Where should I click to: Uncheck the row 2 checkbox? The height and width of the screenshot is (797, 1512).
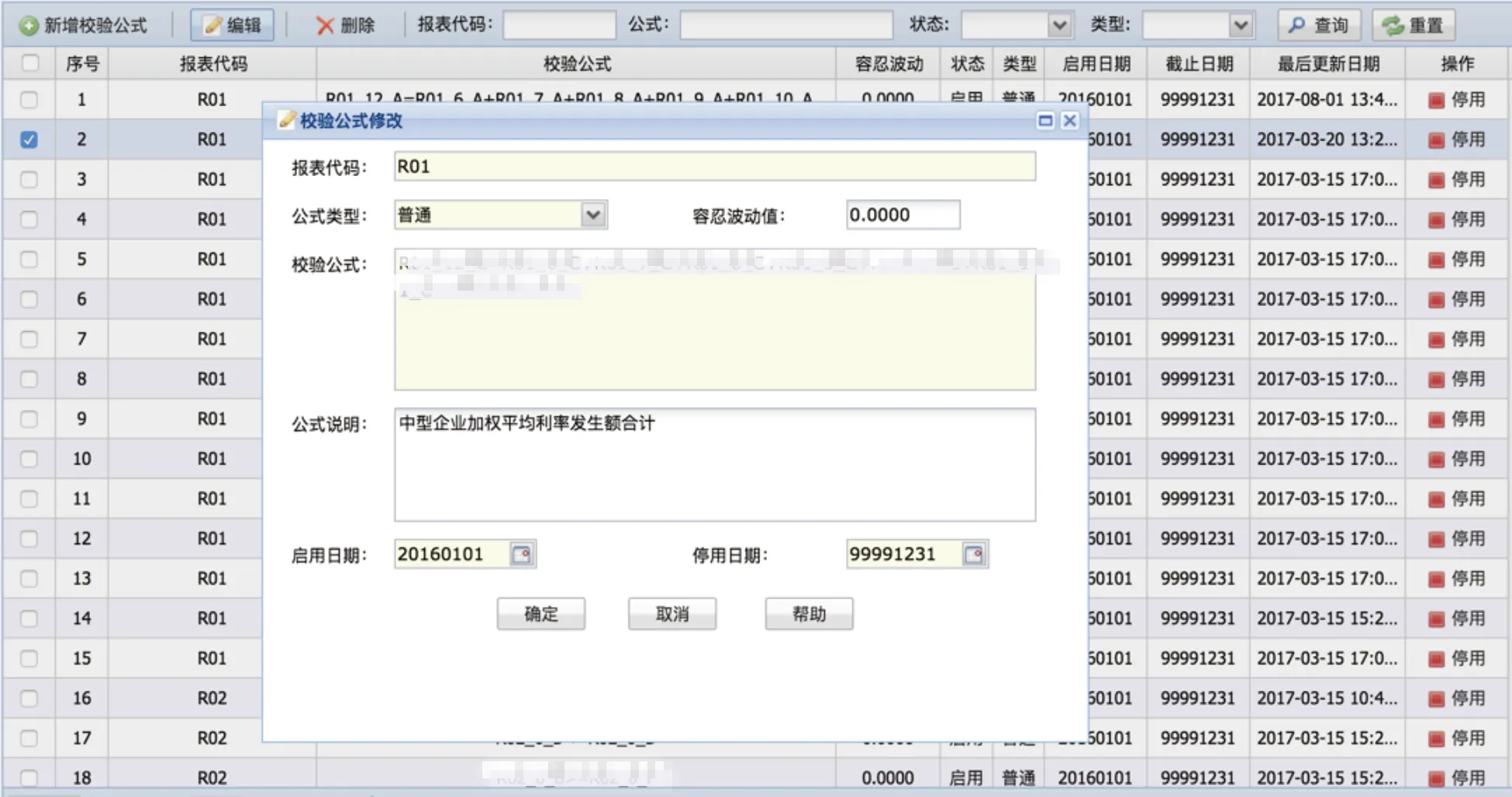point(29,140)
